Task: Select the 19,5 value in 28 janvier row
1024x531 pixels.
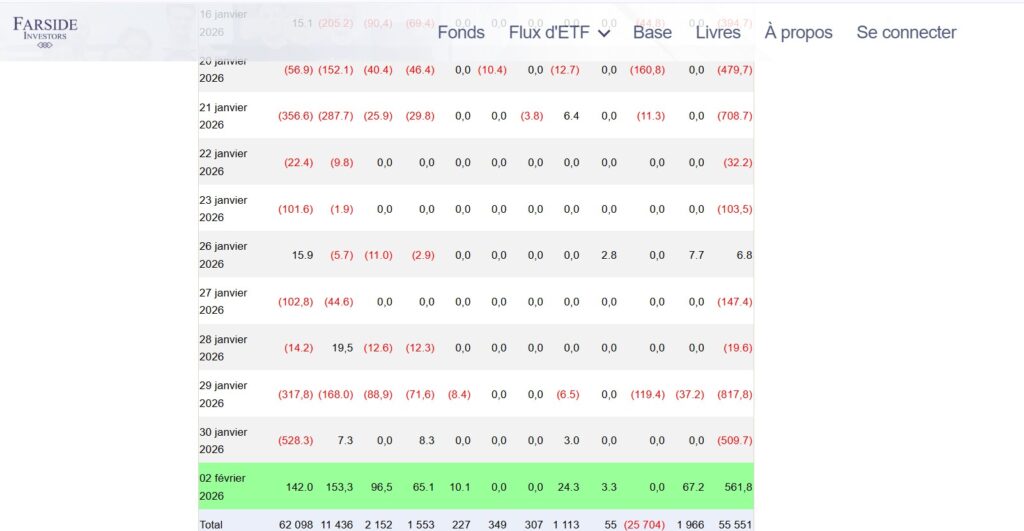Action: point(342,348)
